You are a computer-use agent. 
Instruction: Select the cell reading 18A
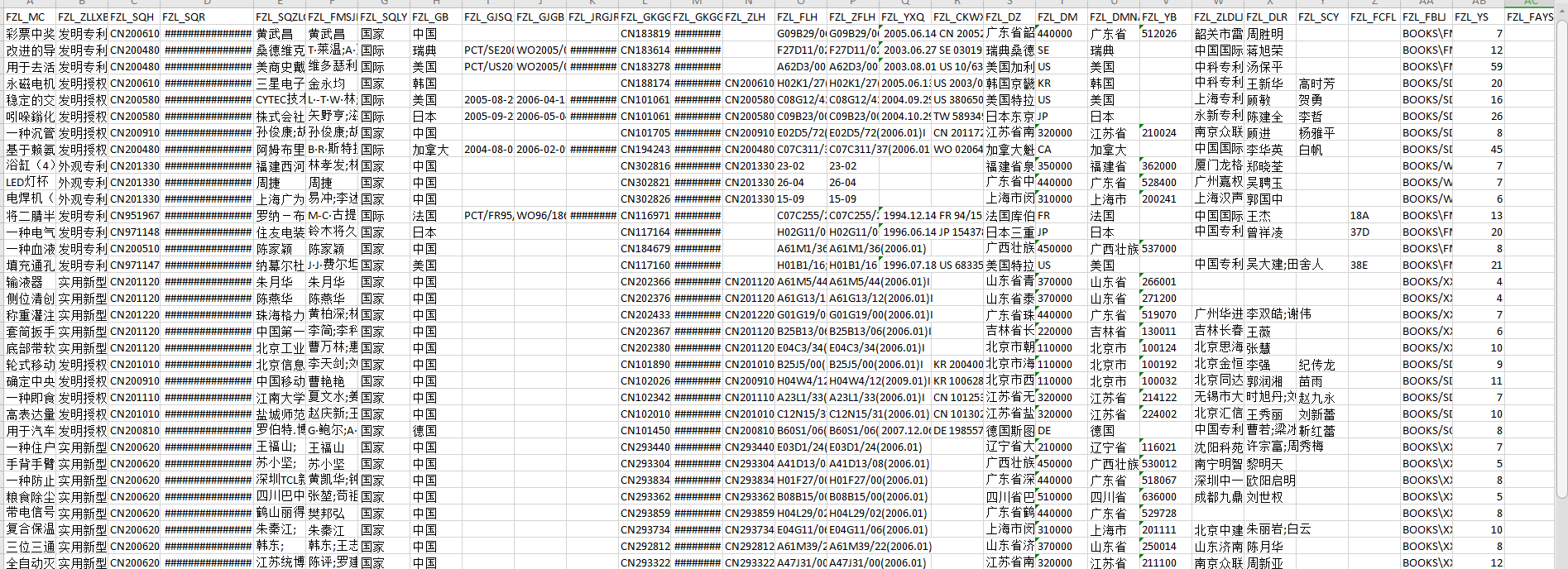point(1374,215)
